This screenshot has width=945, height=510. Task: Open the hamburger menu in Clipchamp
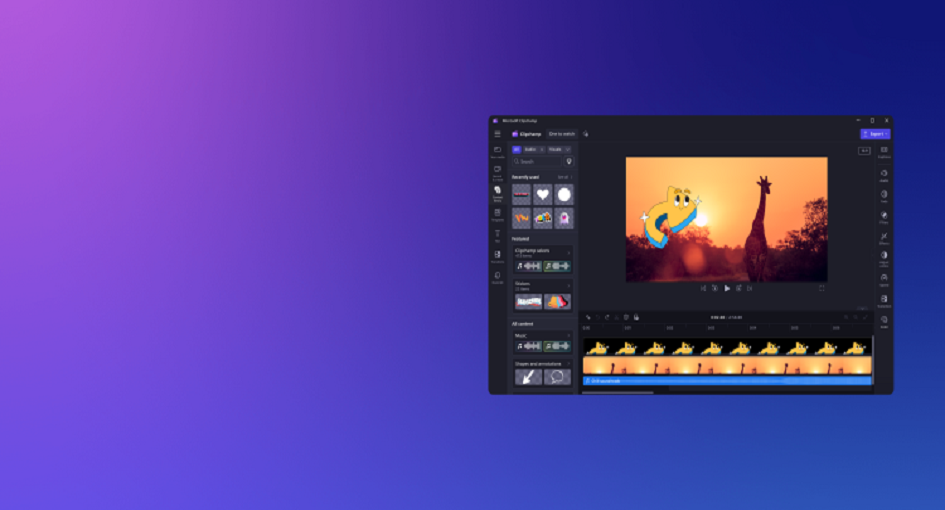coord(497,134)
